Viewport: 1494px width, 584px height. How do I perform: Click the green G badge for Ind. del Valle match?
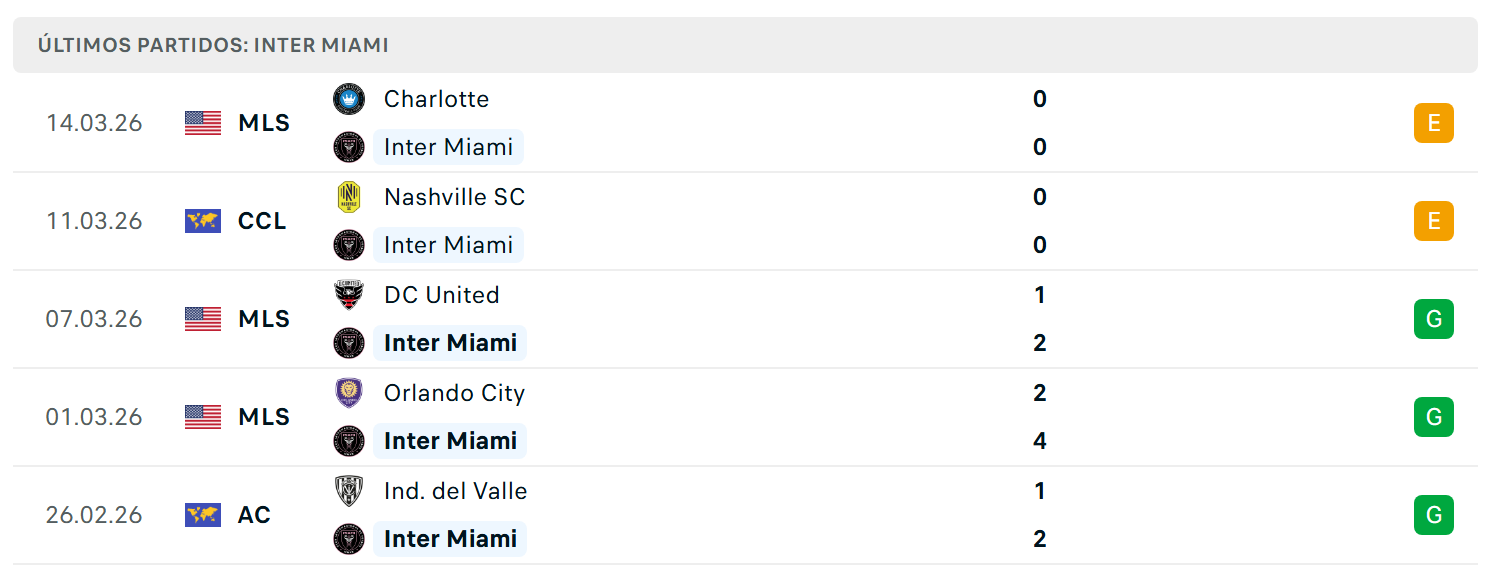click(1433, 515)
